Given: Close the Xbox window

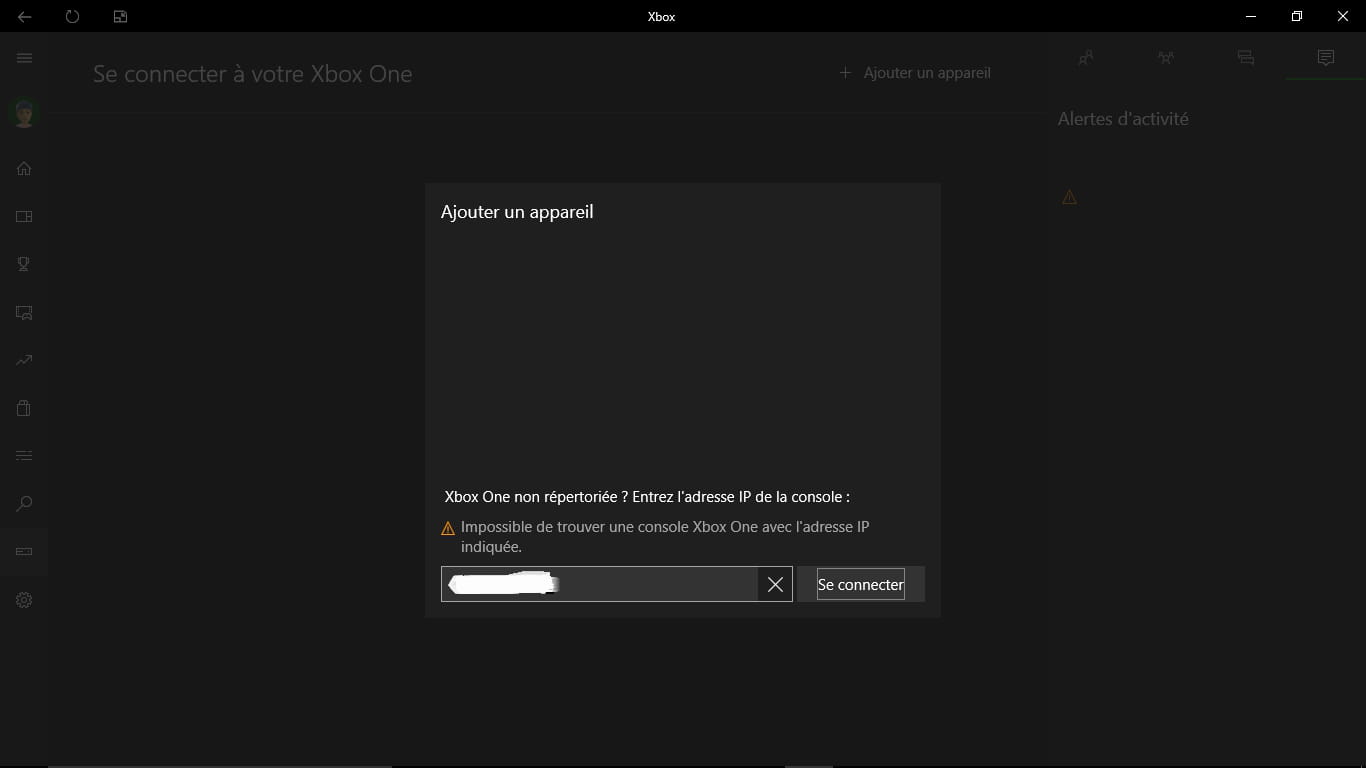Looking at the screenshot, I should (x=1343, y=16).
